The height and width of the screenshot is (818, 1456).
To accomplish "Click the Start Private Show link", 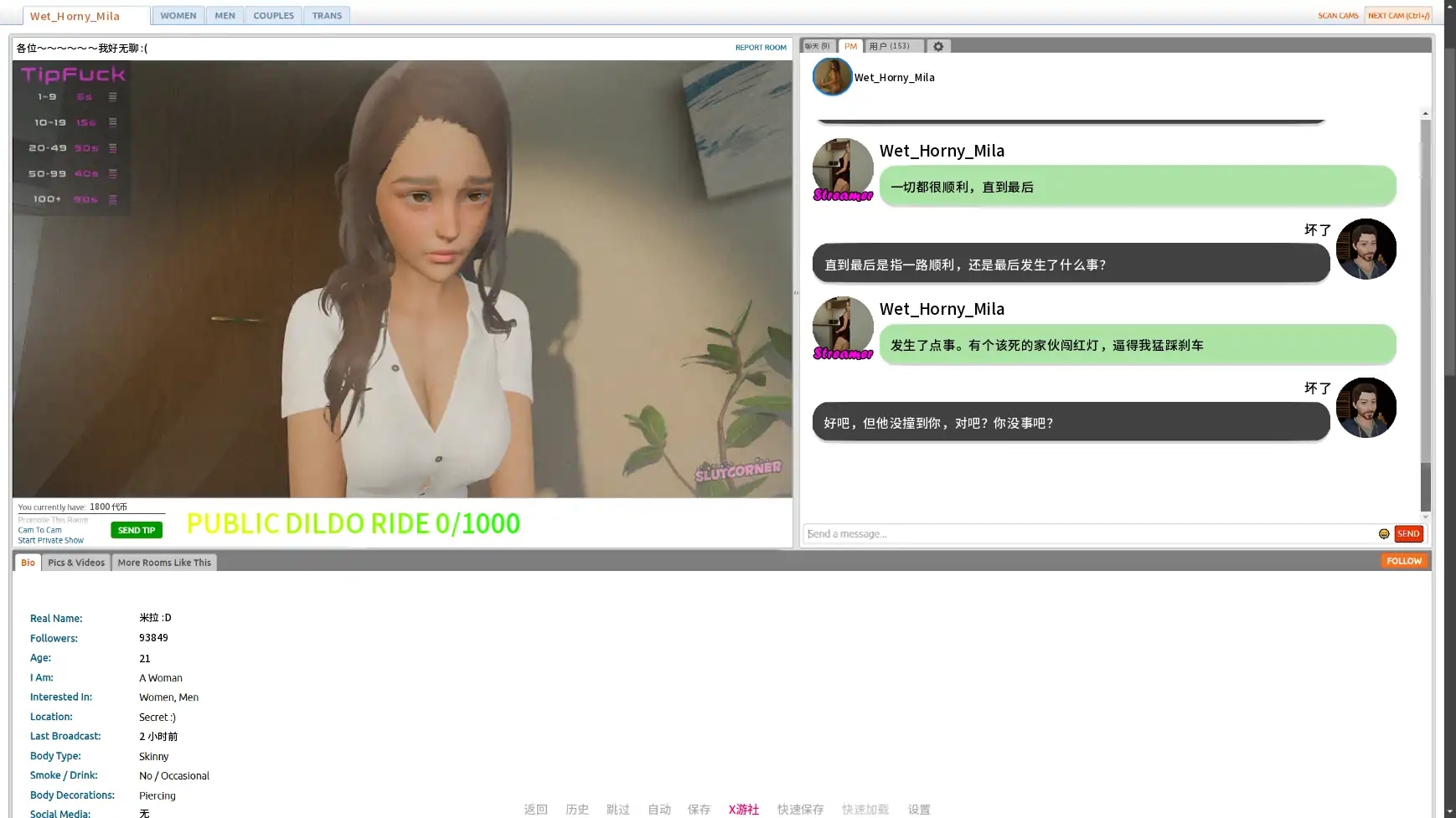I will tap(51, 541).
